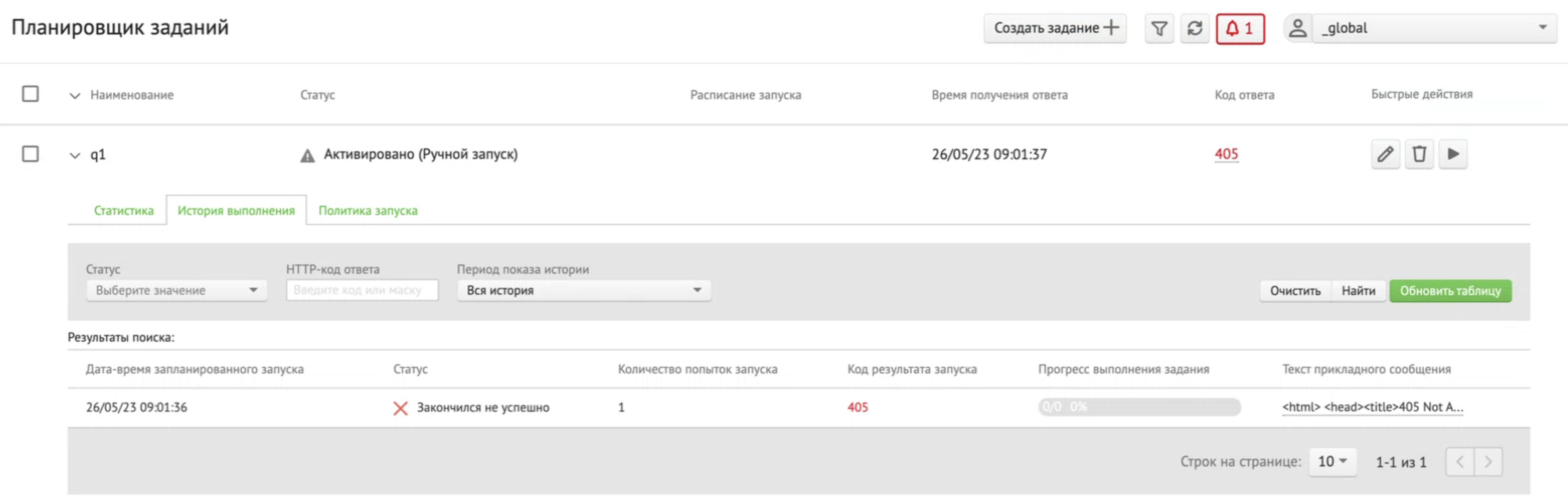Viewport: 1568px width, 502px height.
Task: Click the Создать задание button
Action: 1055,29
